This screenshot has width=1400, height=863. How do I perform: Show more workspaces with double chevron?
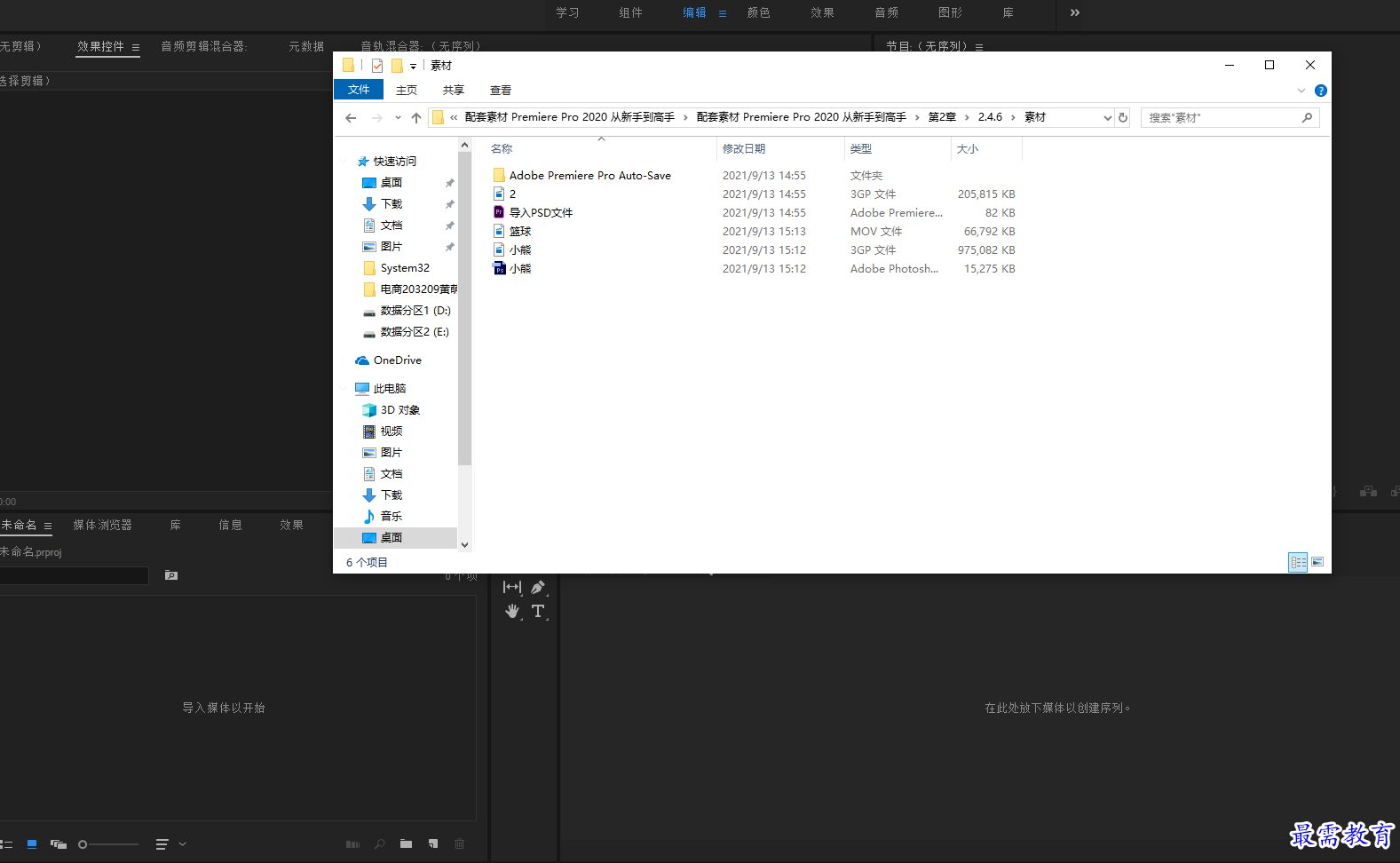(1075, 12)
